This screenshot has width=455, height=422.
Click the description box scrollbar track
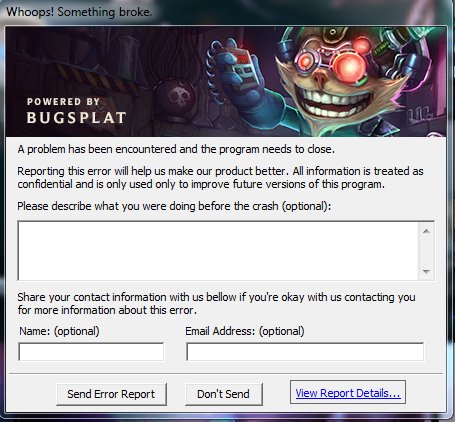[426, 251]
